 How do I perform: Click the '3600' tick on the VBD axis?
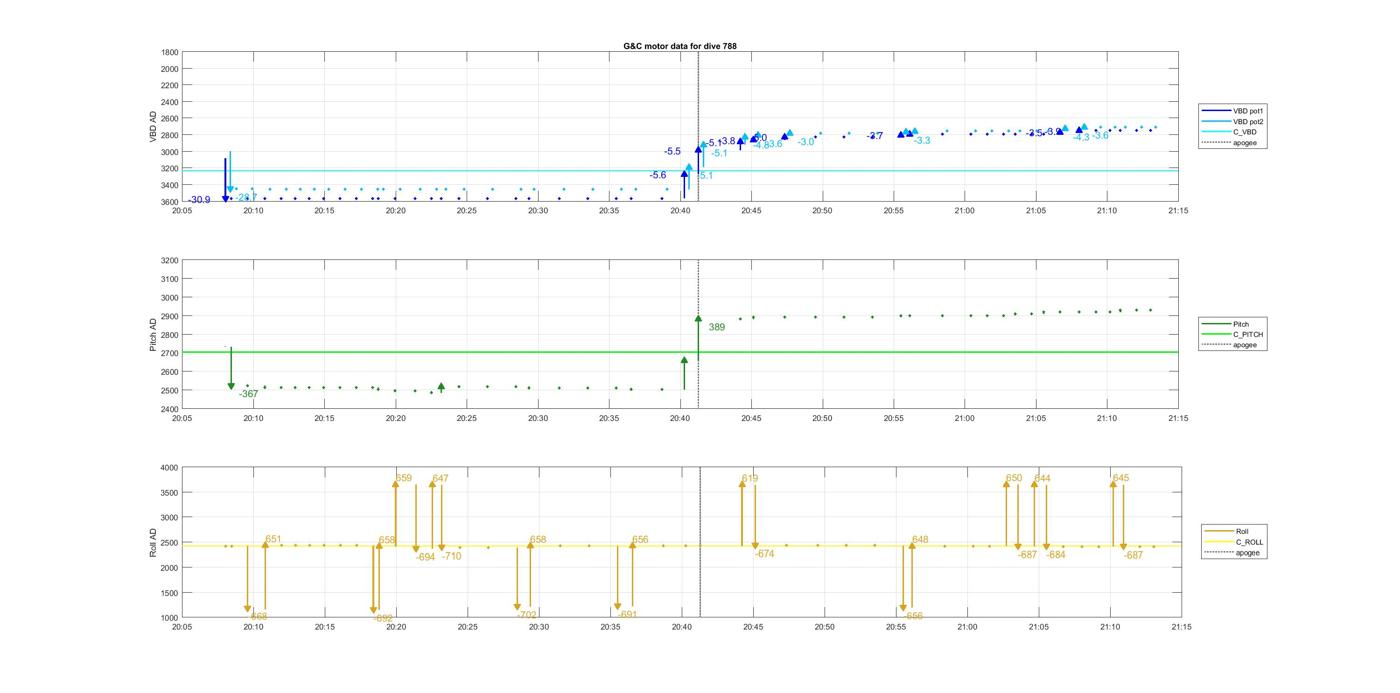click(x=170, y=202)
